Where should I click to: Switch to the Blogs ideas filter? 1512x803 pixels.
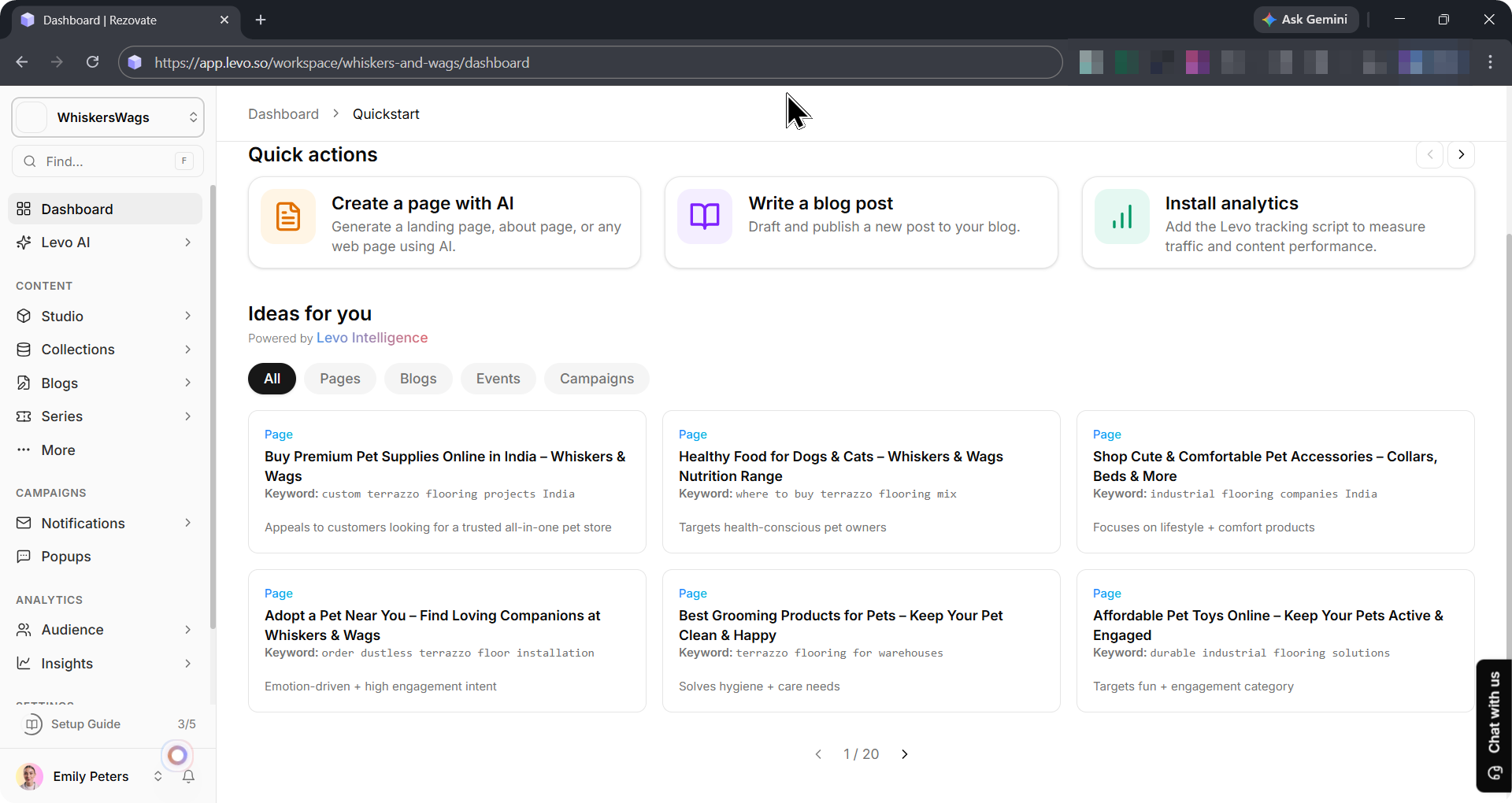coord(417,379)
